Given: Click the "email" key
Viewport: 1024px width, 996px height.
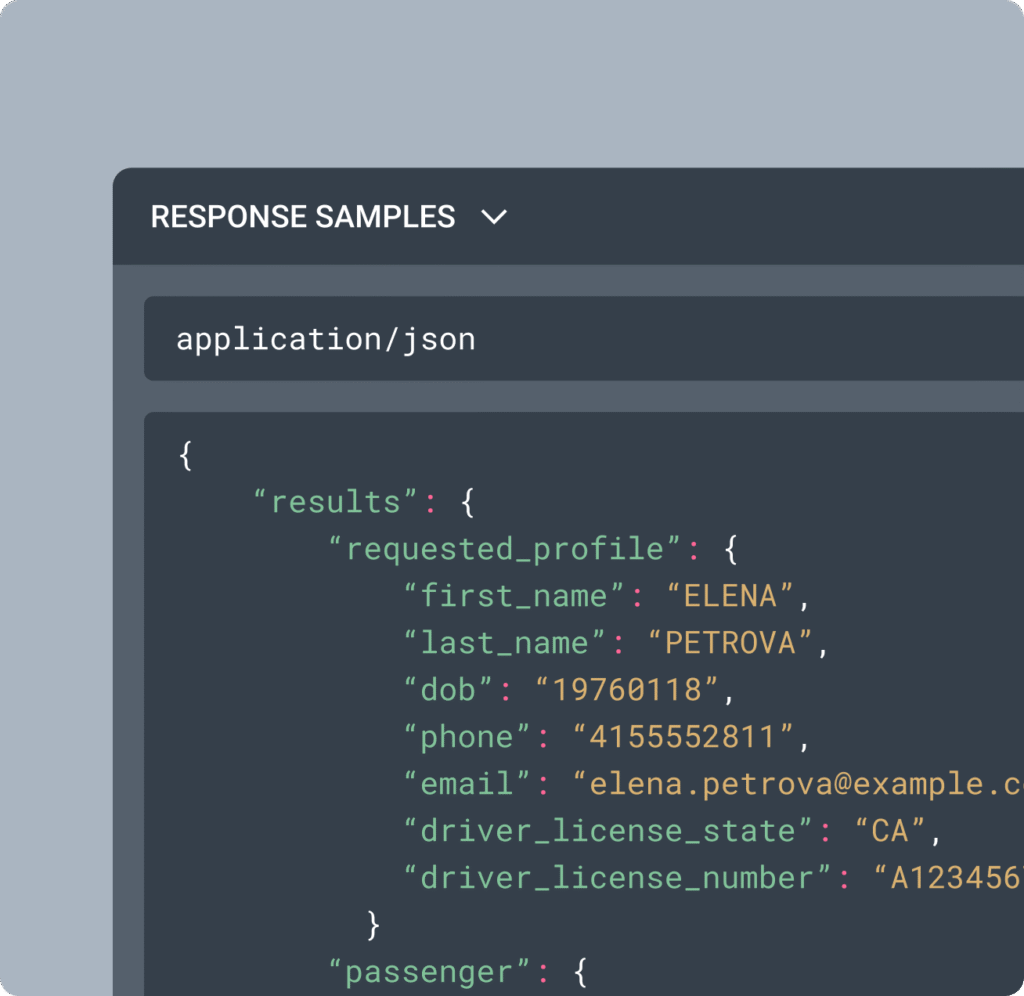Looking at the screenshot, I should pyautogui.click(x=467, y=784).
